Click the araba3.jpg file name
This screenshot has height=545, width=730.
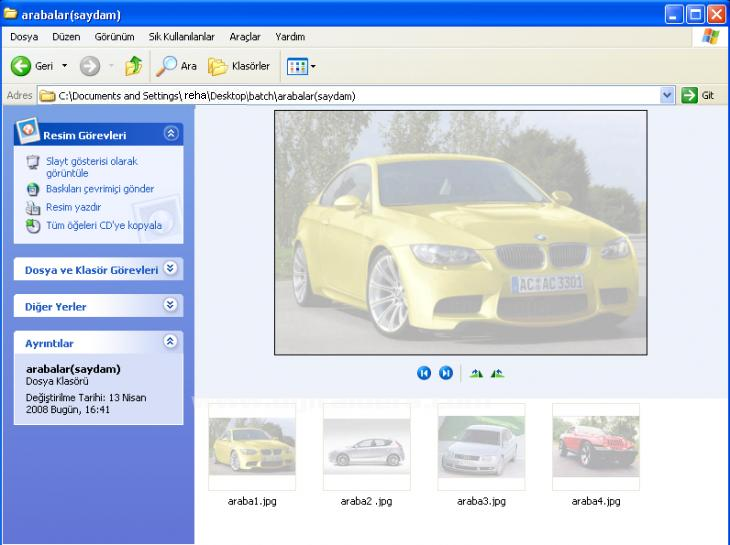pyautogui.click(x=481, y=501)
